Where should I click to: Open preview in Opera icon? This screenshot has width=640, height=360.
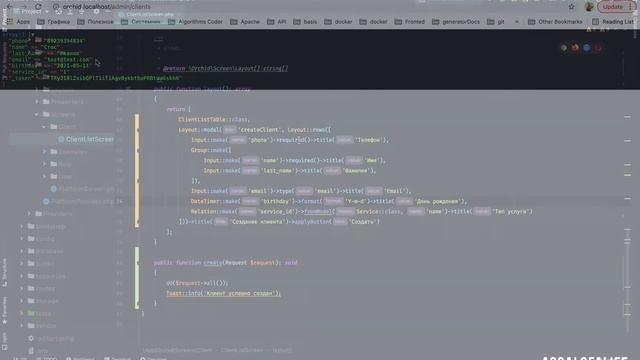pyautogui.click(x=598, y=48)
